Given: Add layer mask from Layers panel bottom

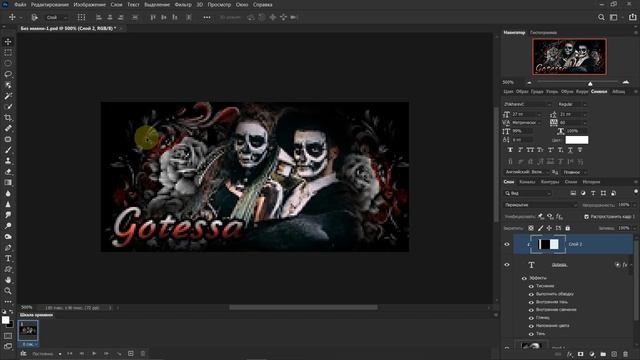Looking at the screenshot, I should click(580, 354).
